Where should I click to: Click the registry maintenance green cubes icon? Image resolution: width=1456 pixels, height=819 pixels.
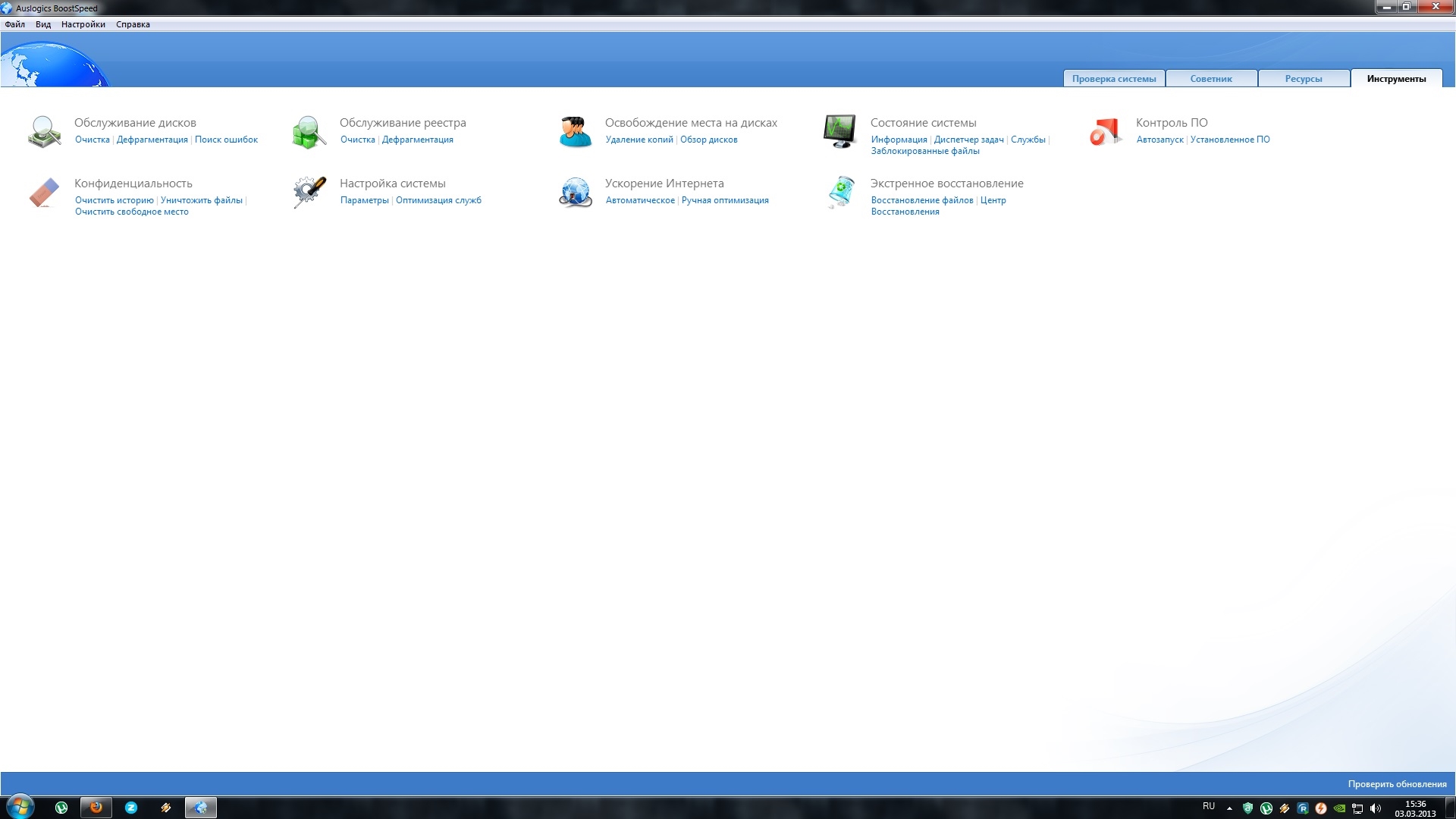pyautogui.click(x=309, y=132)
